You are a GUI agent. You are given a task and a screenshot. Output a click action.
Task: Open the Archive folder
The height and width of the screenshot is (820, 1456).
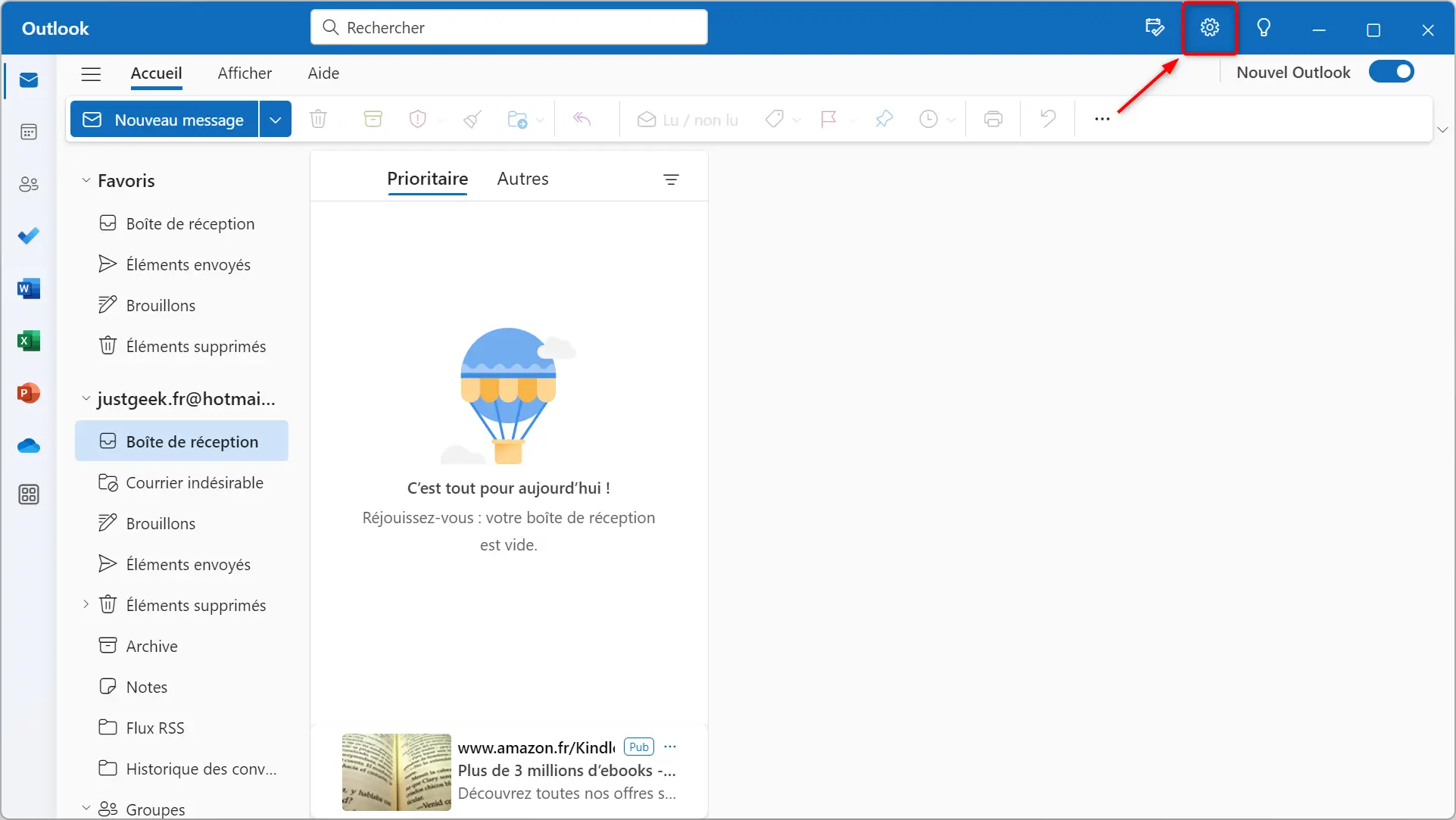click(182, 646)
